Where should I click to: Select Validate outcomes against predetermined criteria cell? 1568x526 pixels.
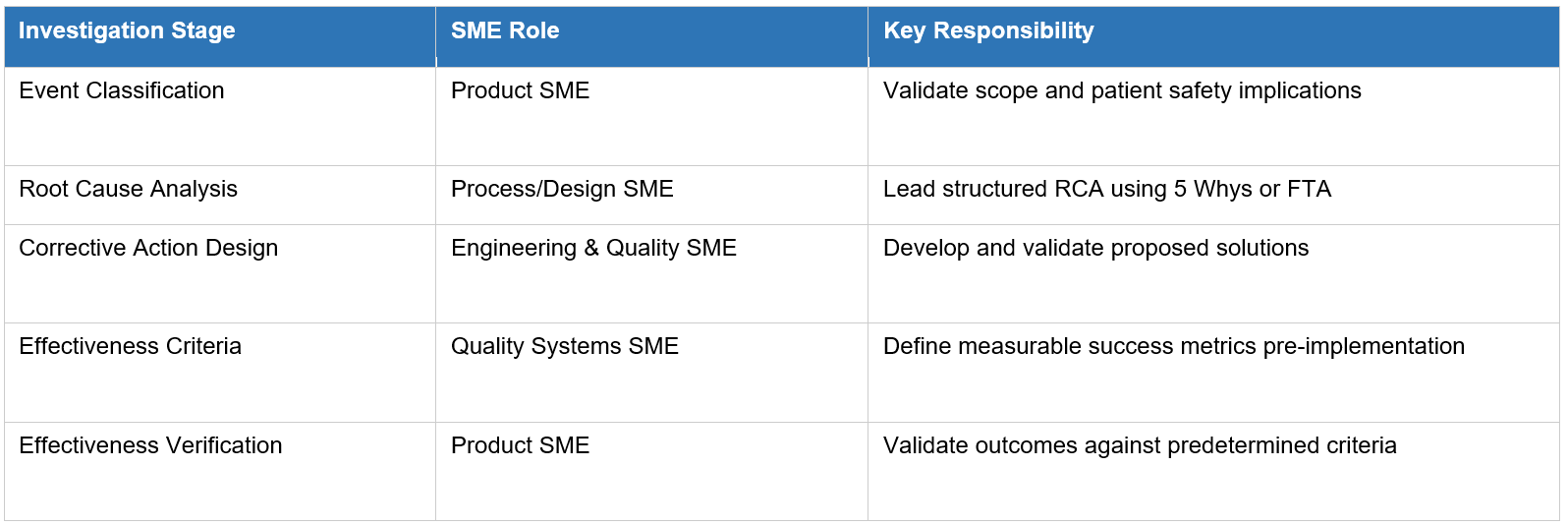(1213, 471)
